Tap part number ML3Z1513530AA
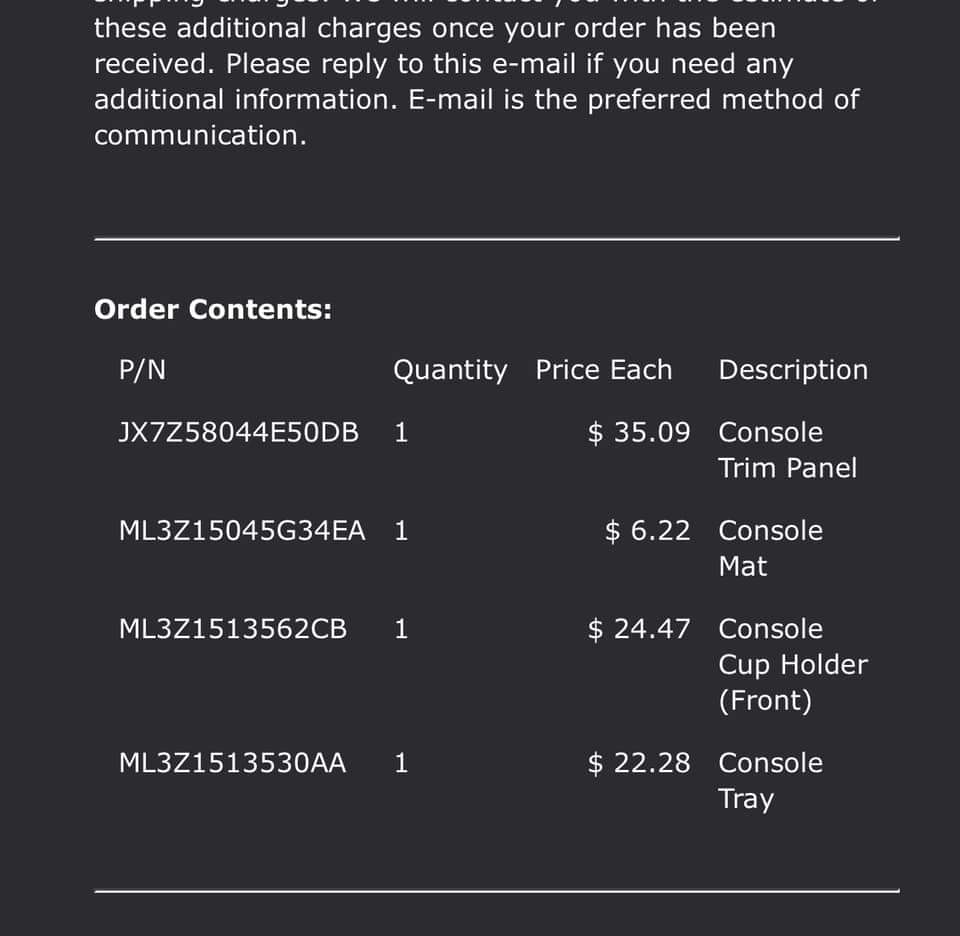 232,763
